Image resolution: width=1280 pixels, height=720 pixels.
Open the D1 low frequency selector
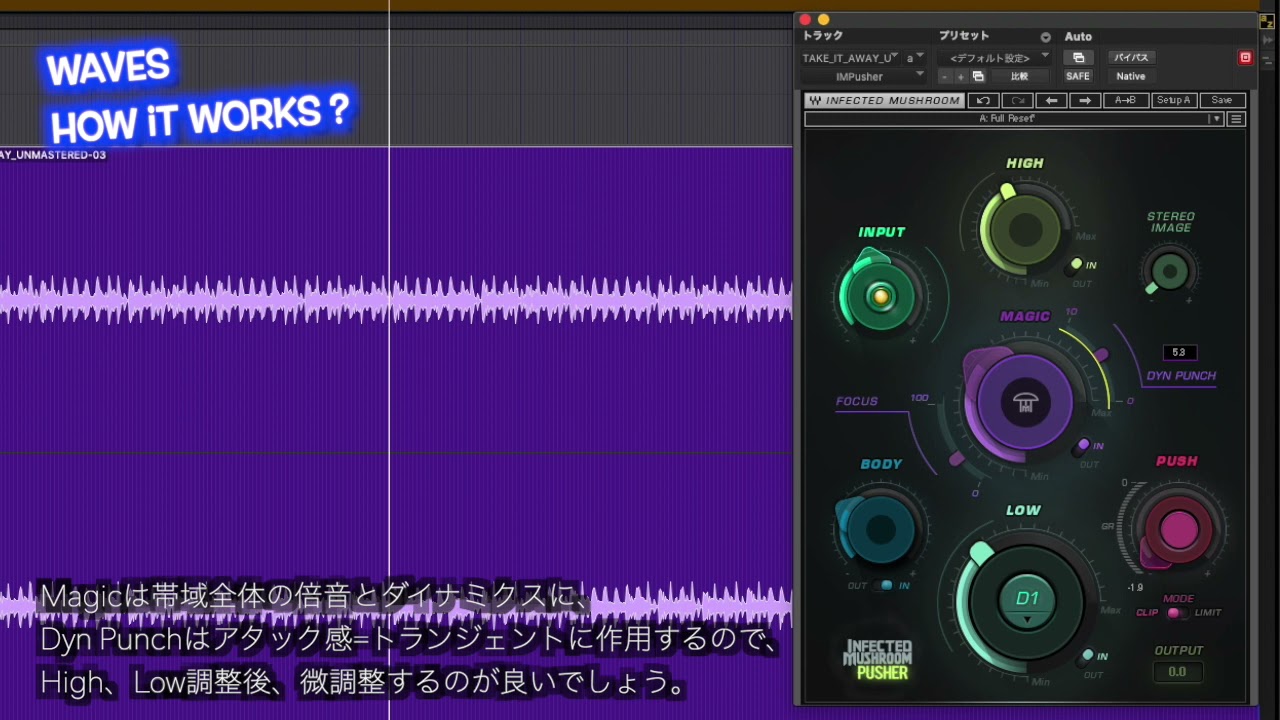coord(1027,600)
